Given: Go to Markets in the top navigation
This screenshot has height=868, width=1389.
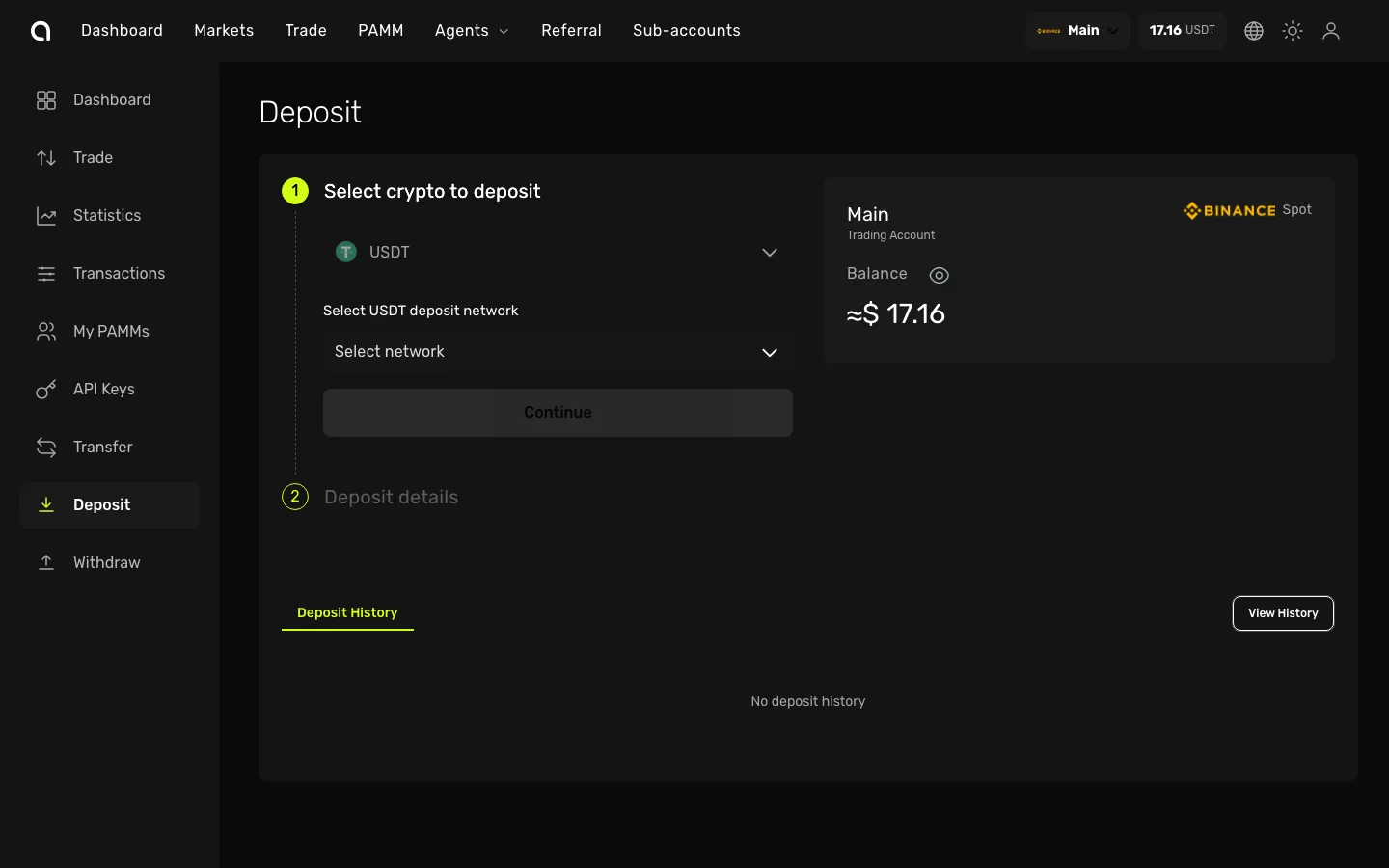Looking at the screenshot, I should (224, 31).
